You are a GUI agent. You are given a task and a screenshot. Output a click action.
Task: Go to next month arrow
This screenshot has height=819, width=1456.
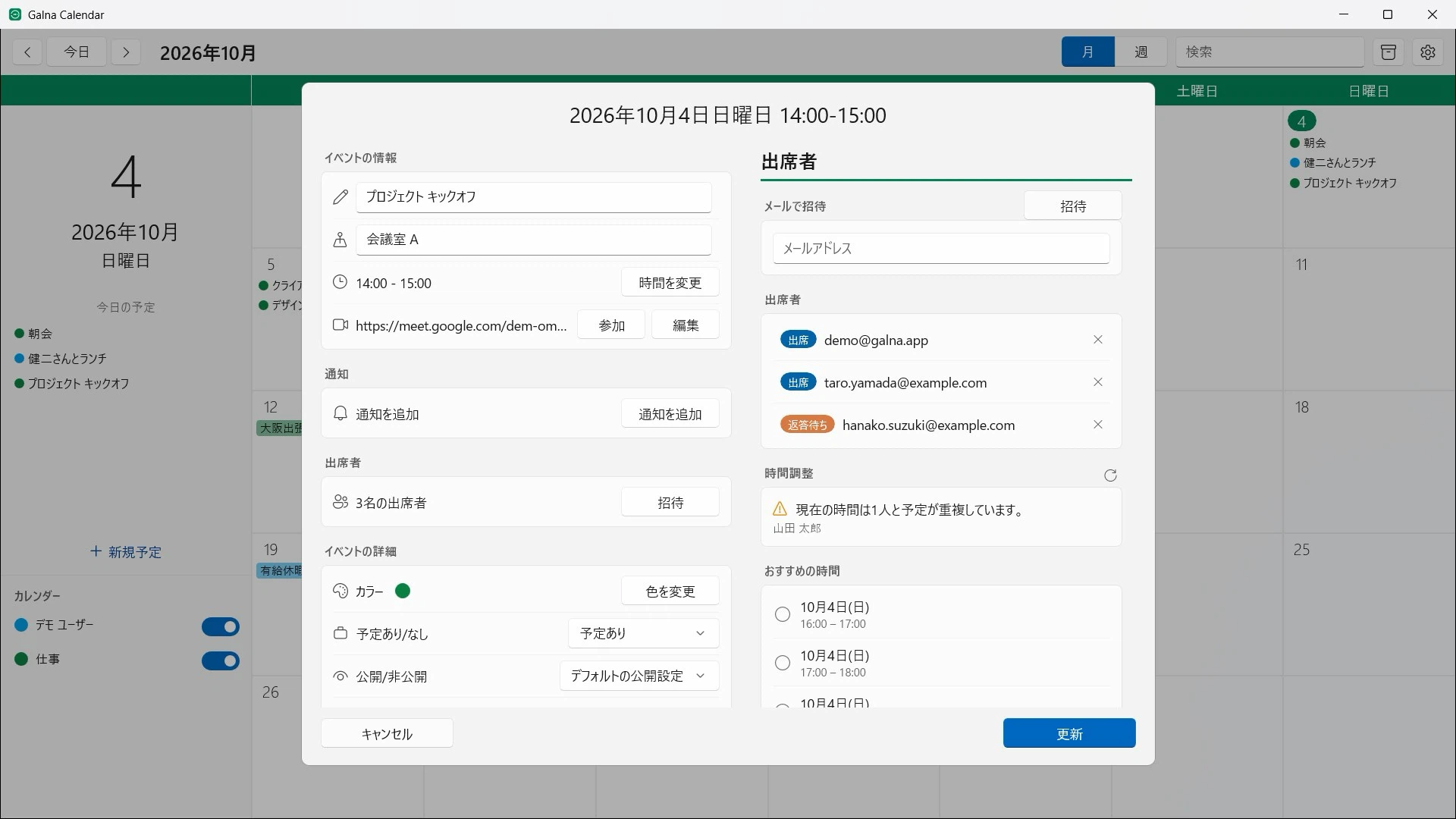(126, 52)
